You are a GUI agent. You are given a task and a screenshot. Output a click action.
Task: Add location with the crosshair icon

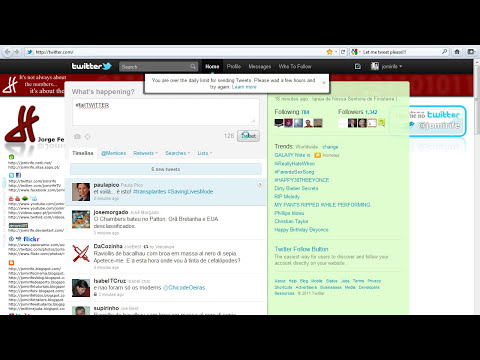click(88, 136)
